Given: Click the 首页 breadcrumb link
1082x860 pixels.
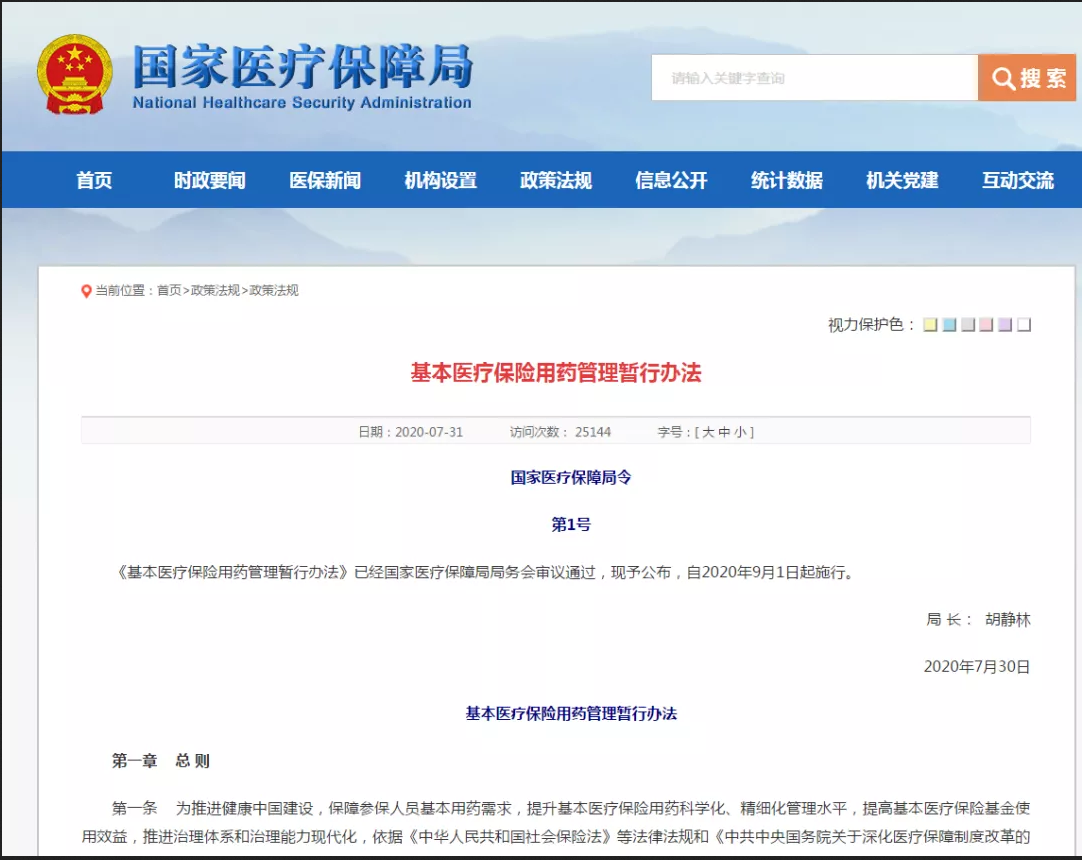Looking at the screenshot, I should [x=169, y=291].
